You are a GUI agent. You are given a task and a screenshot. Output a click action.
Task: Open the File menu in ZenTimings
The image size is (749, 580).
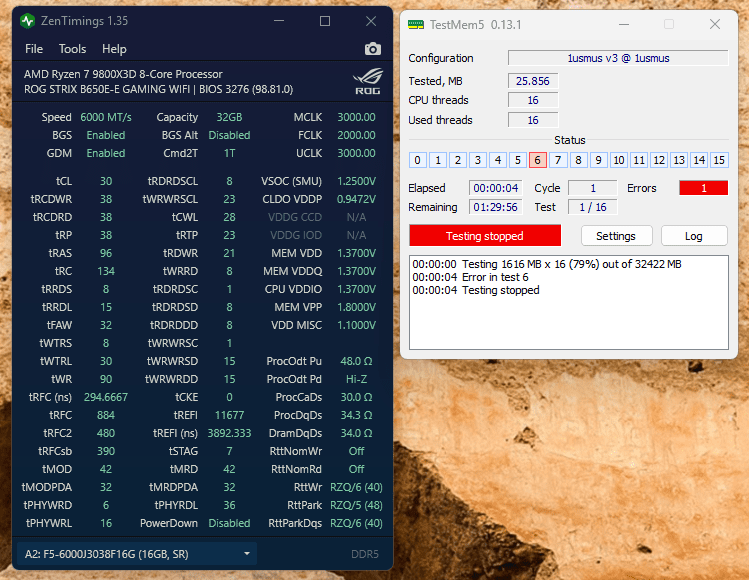pos(34,49)
